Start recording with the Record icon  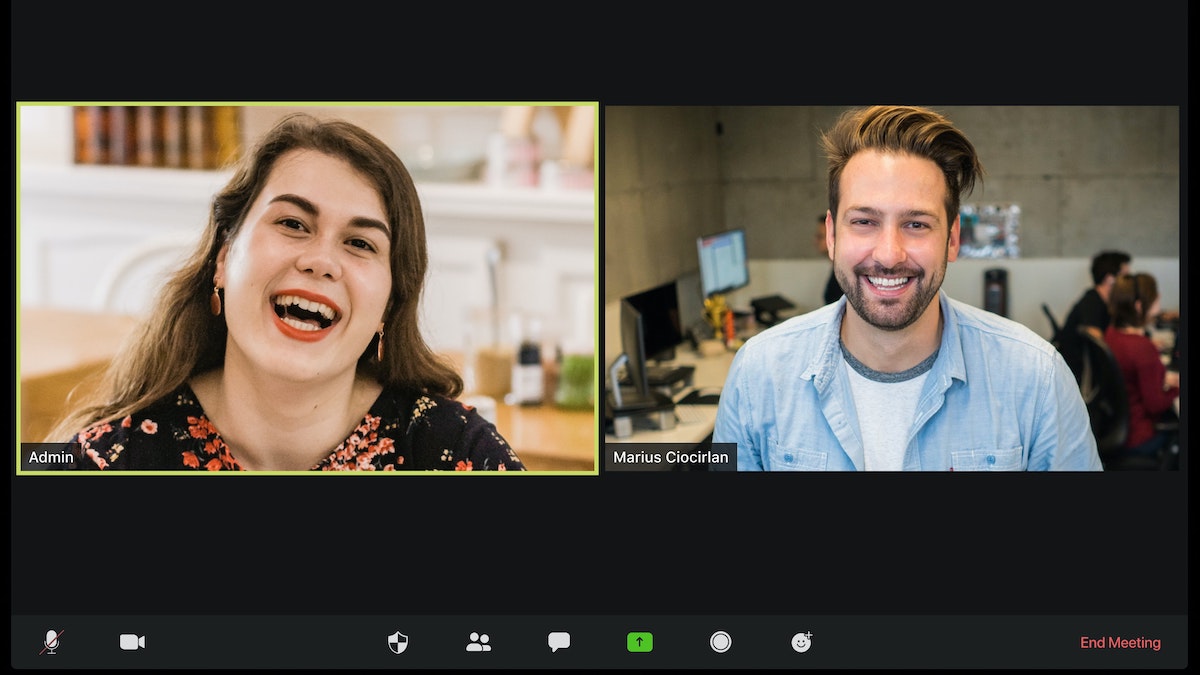click(x=721, y=642)
